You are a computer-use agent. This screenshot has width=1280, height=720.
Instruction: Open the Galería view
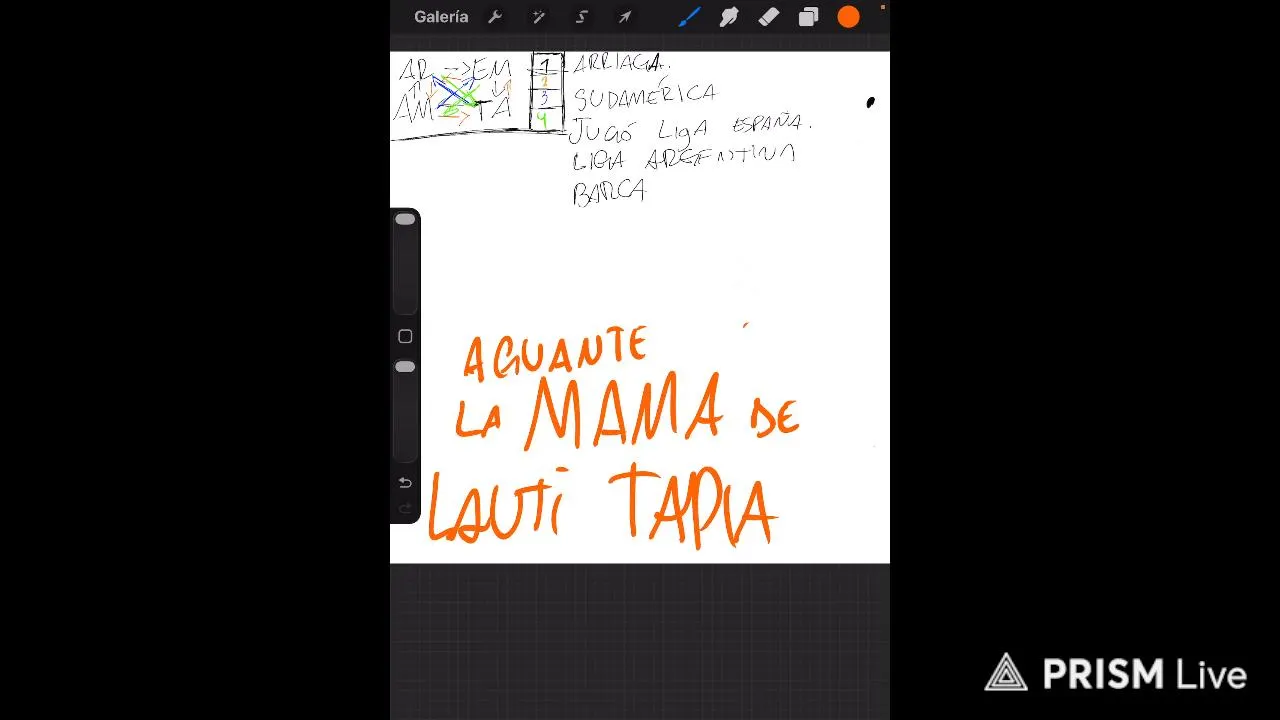point(441,17)
